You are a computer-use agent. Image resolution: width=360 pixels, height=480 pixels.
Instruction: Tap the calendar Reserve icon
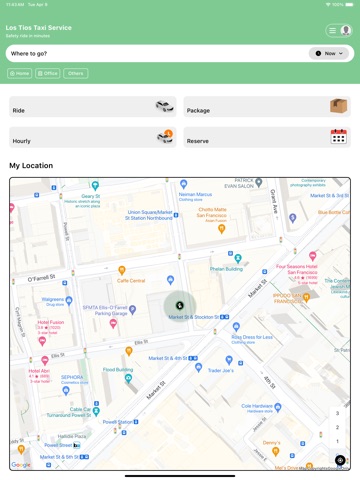[339, 136]
